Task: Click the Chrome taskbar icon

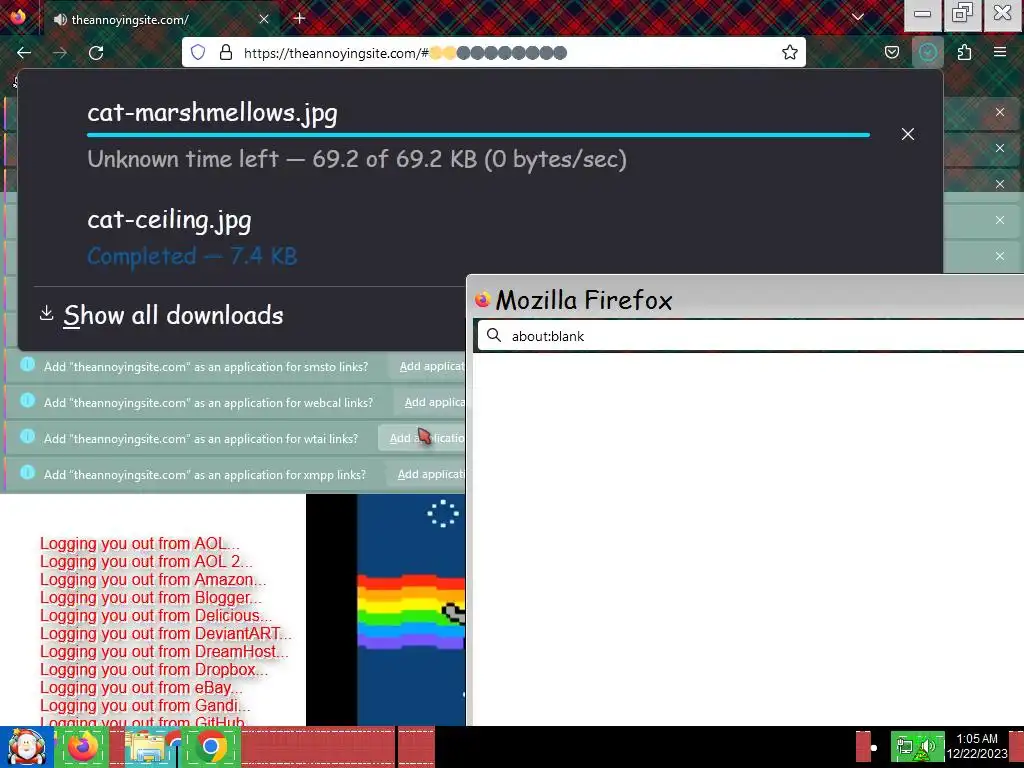Action: pos(210,747)
